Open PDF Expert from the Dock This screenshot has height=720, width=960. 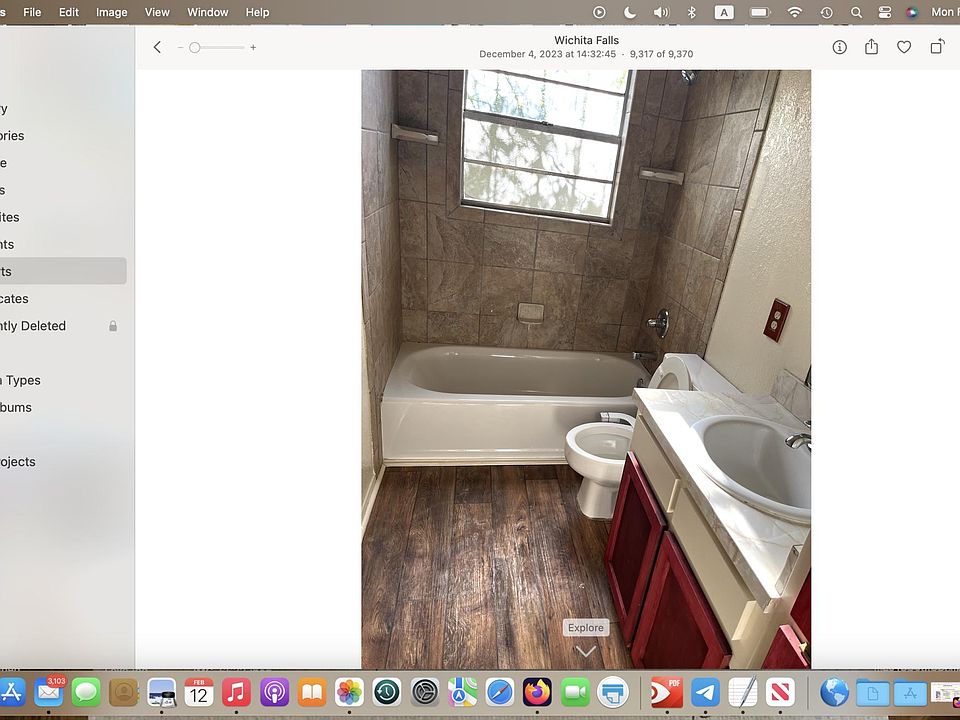click(x=667, y=693)
